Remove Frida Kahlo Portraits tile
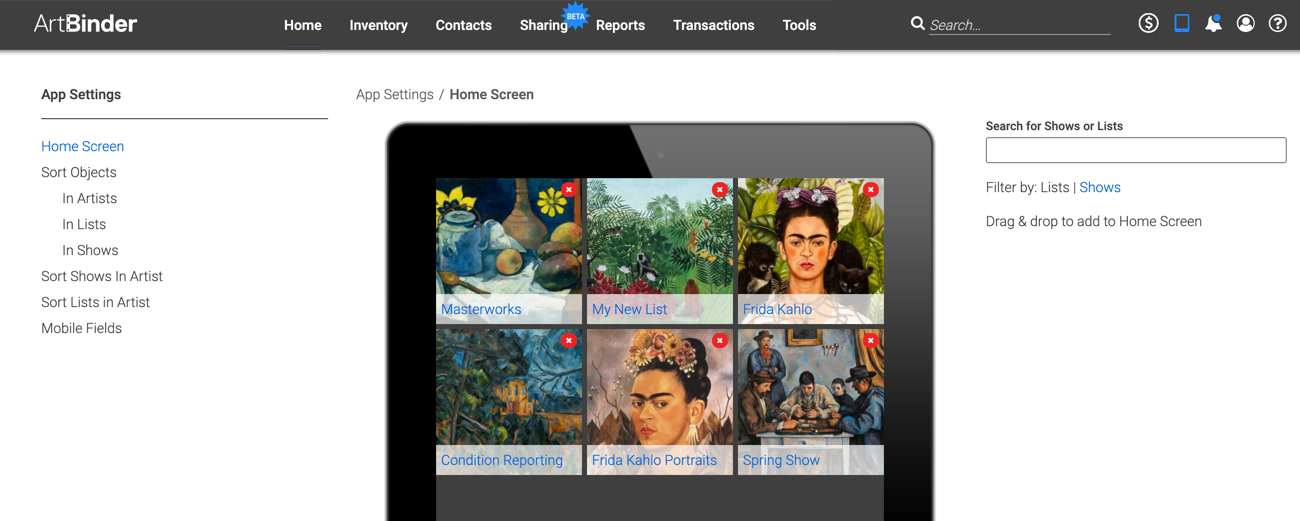Image resolution: width=1300 pixels, height=521 pixels. click(x=719, y=340)
